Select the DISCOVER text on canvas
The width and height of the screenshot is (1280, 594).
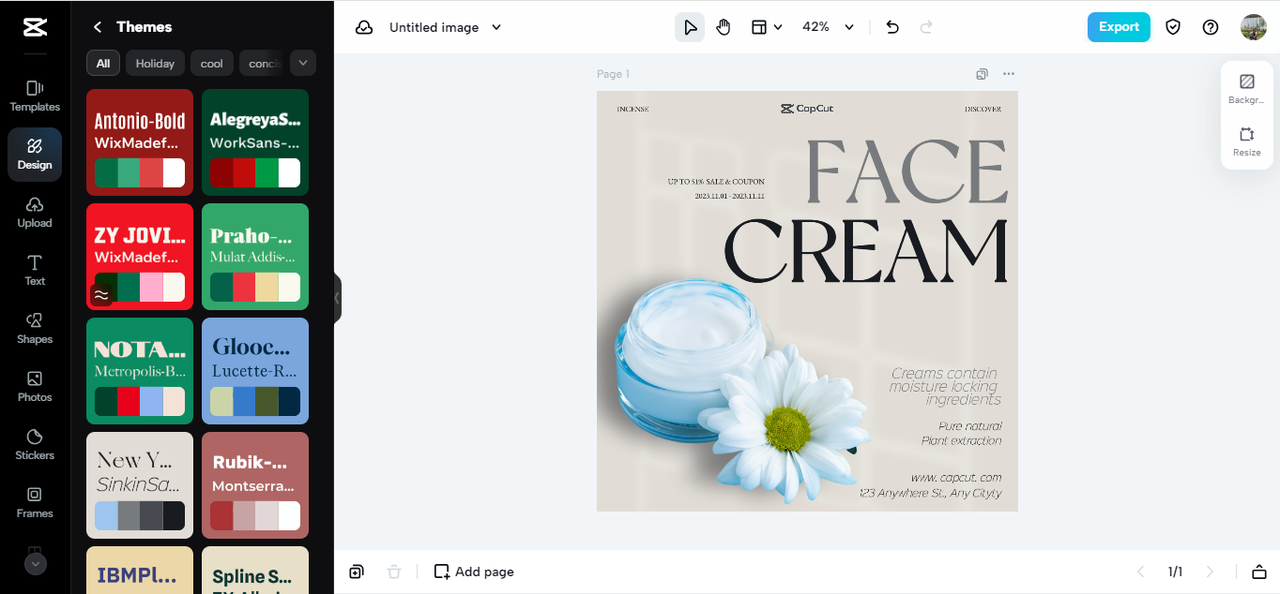coord(982,109)
